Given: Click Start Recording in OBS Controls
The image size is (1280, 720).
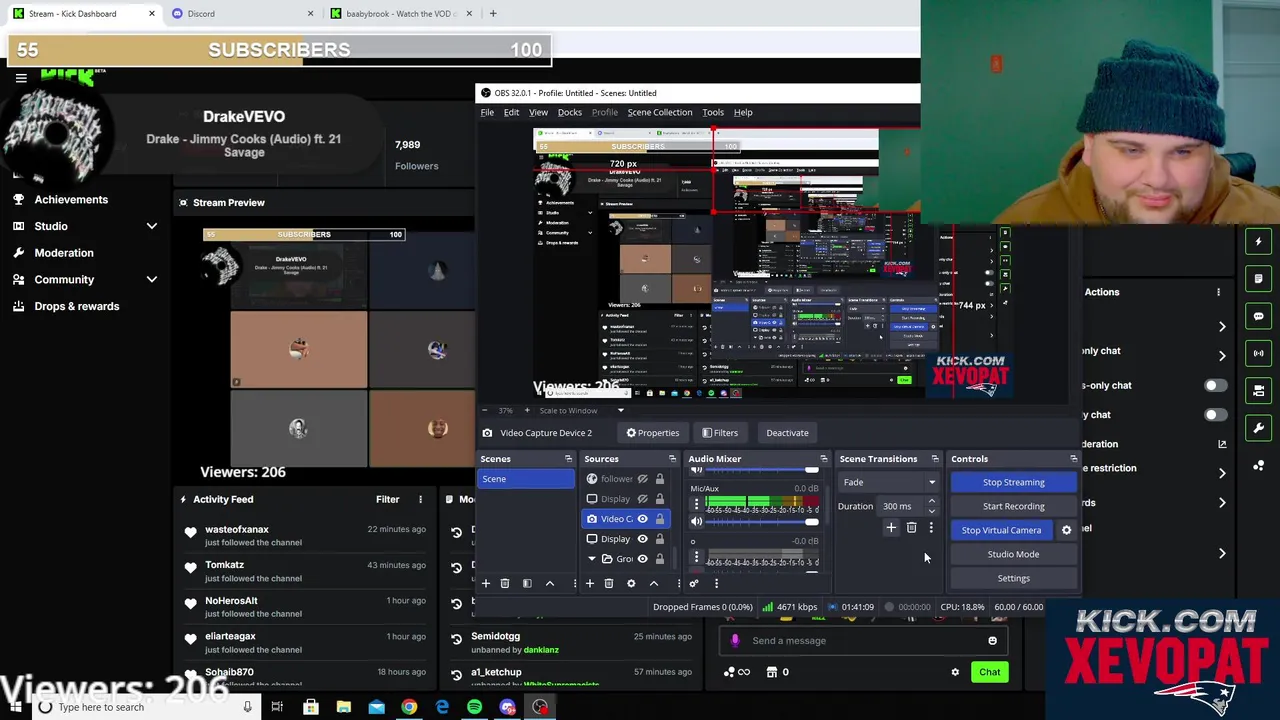Looking at the screenshot, I should tap(1013, 506).
